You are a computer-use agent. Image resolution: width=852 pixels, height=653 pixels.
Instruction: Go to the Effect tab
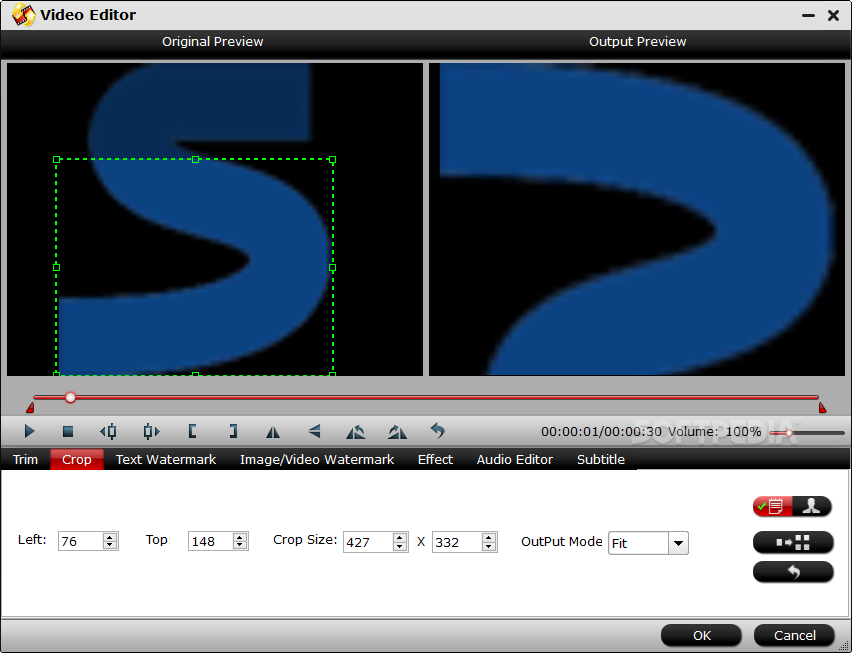[x=435, y=460]
